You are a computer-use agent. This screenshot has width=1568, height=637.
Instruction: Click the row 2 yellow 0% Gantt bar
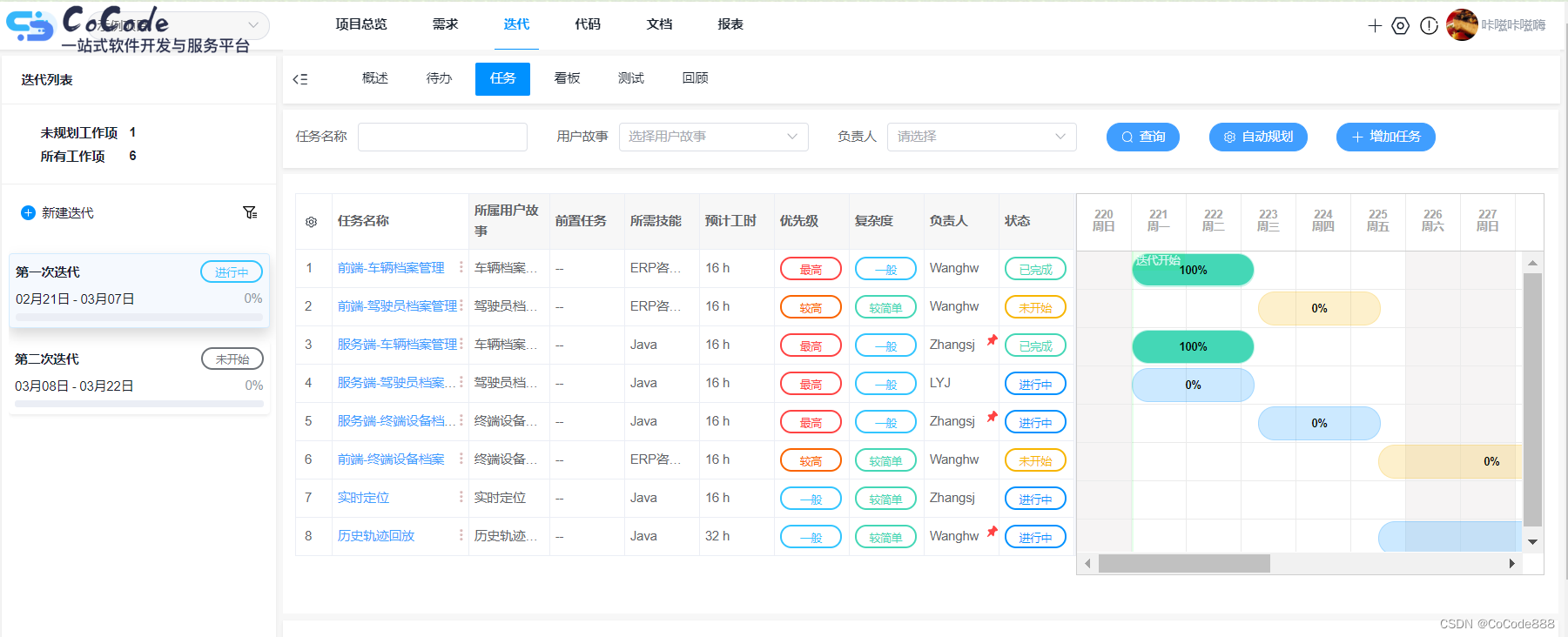point(1319,308)
